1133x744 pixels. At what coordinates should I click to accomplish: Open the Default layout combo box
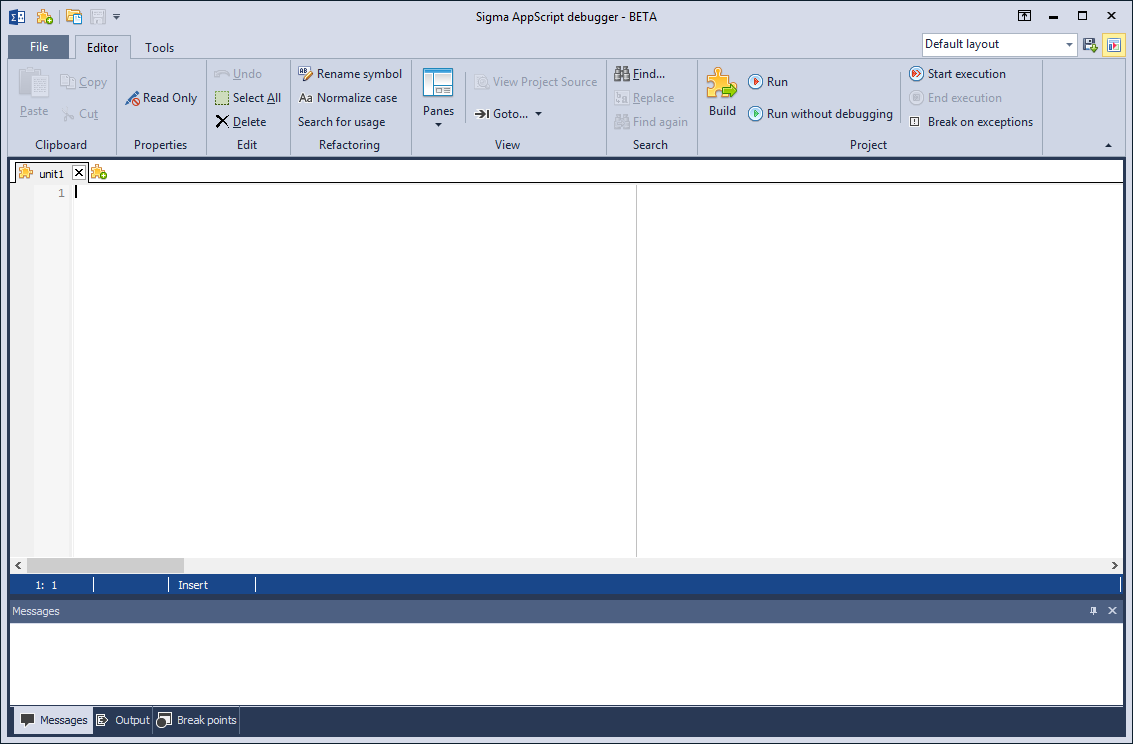[999, 44]
